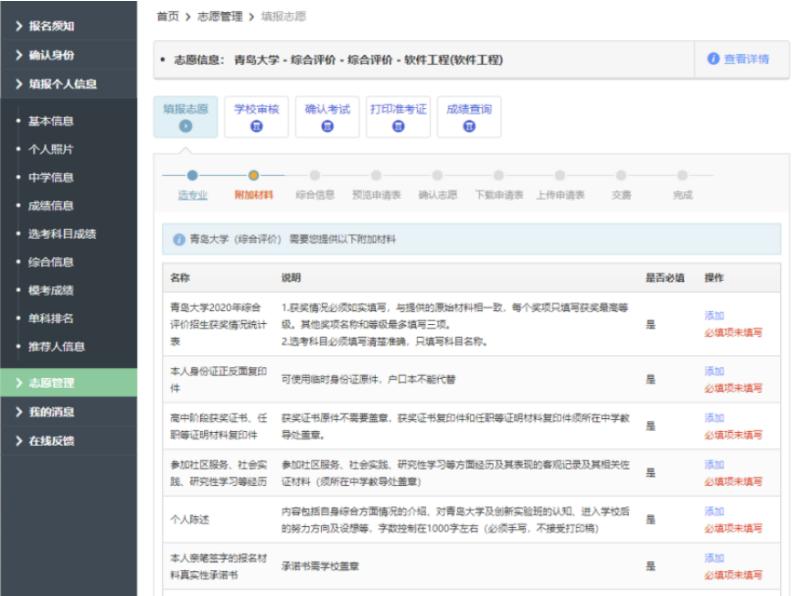793x596 pixels.
Task: Click the 综合信息 step dot
Action: coord(315,176)
